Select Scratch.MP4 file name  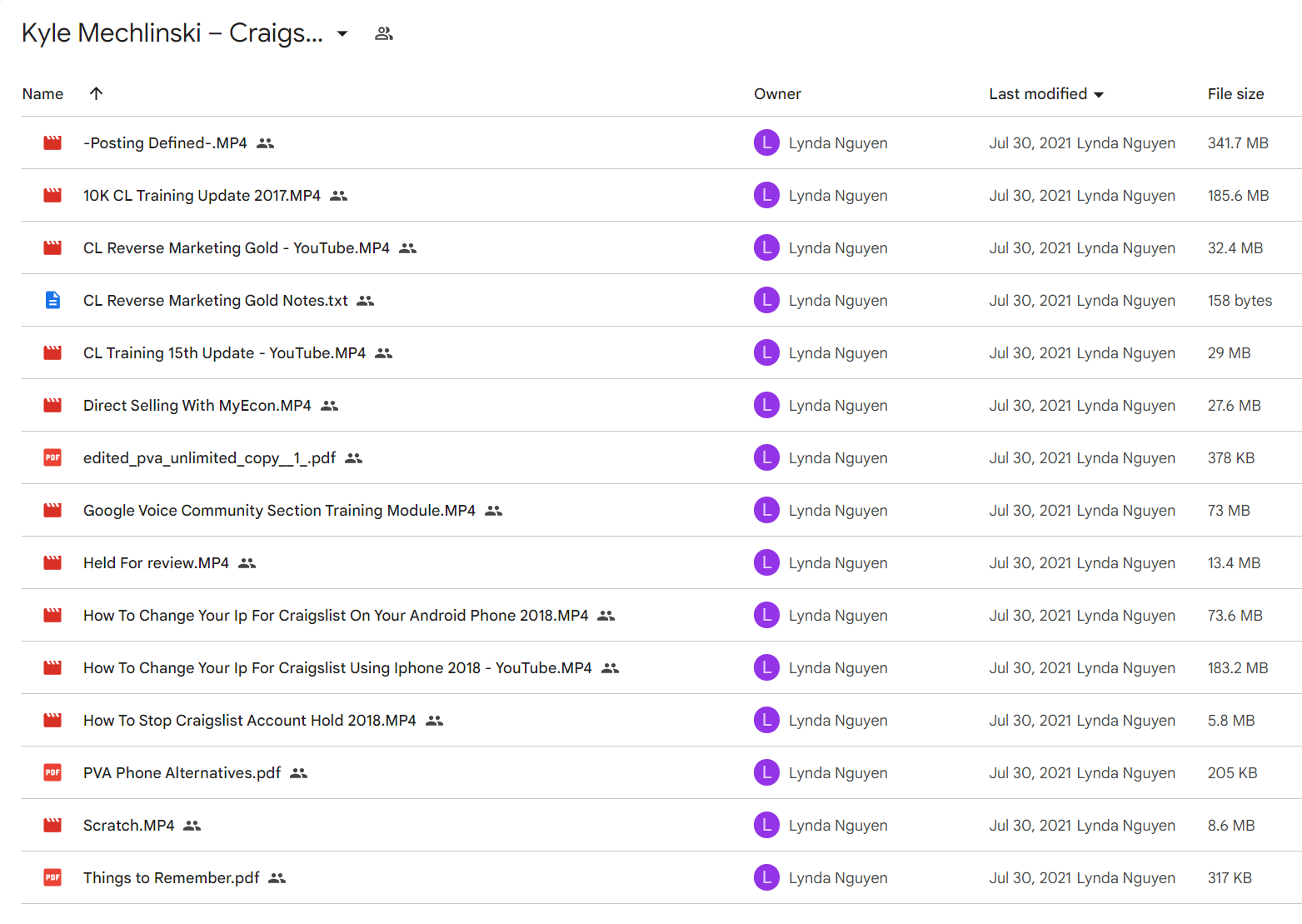point(129,826)
